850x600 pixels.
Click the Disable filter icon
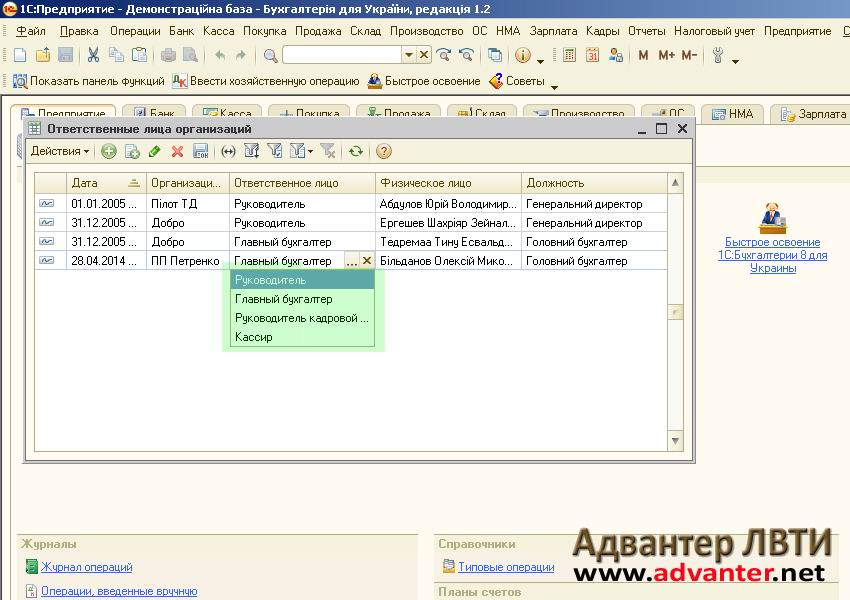327,151
